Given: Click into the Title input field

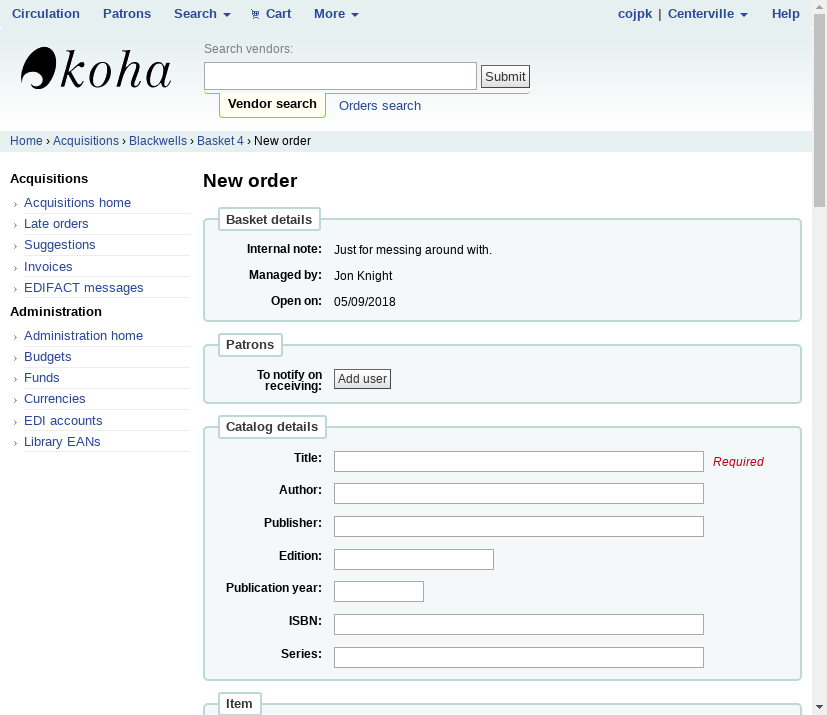Looking at the screenshot, I should pos(518,461).
